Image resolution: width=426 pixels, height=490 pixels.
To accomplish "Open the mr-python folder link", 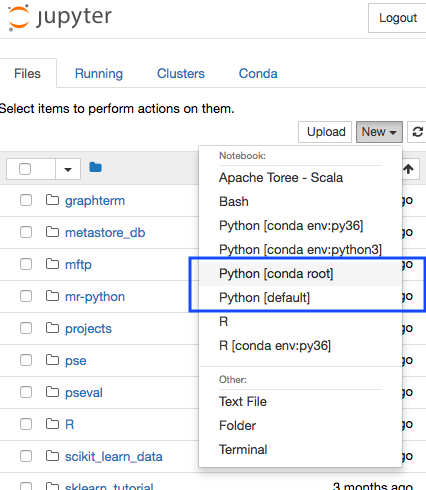I will pyautogui.click(x=95, y=297).
